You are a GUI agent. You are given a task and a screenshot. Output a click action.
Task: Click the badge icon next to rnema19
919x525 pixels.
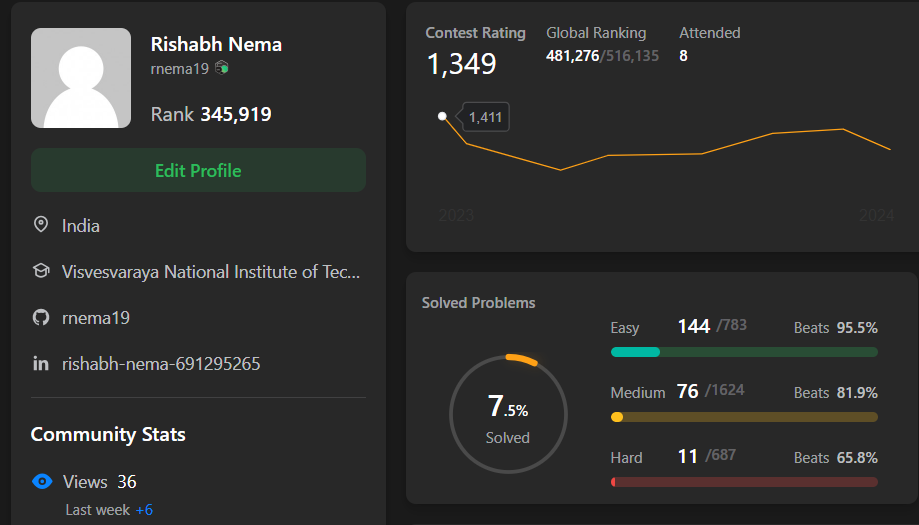point(222,68)
